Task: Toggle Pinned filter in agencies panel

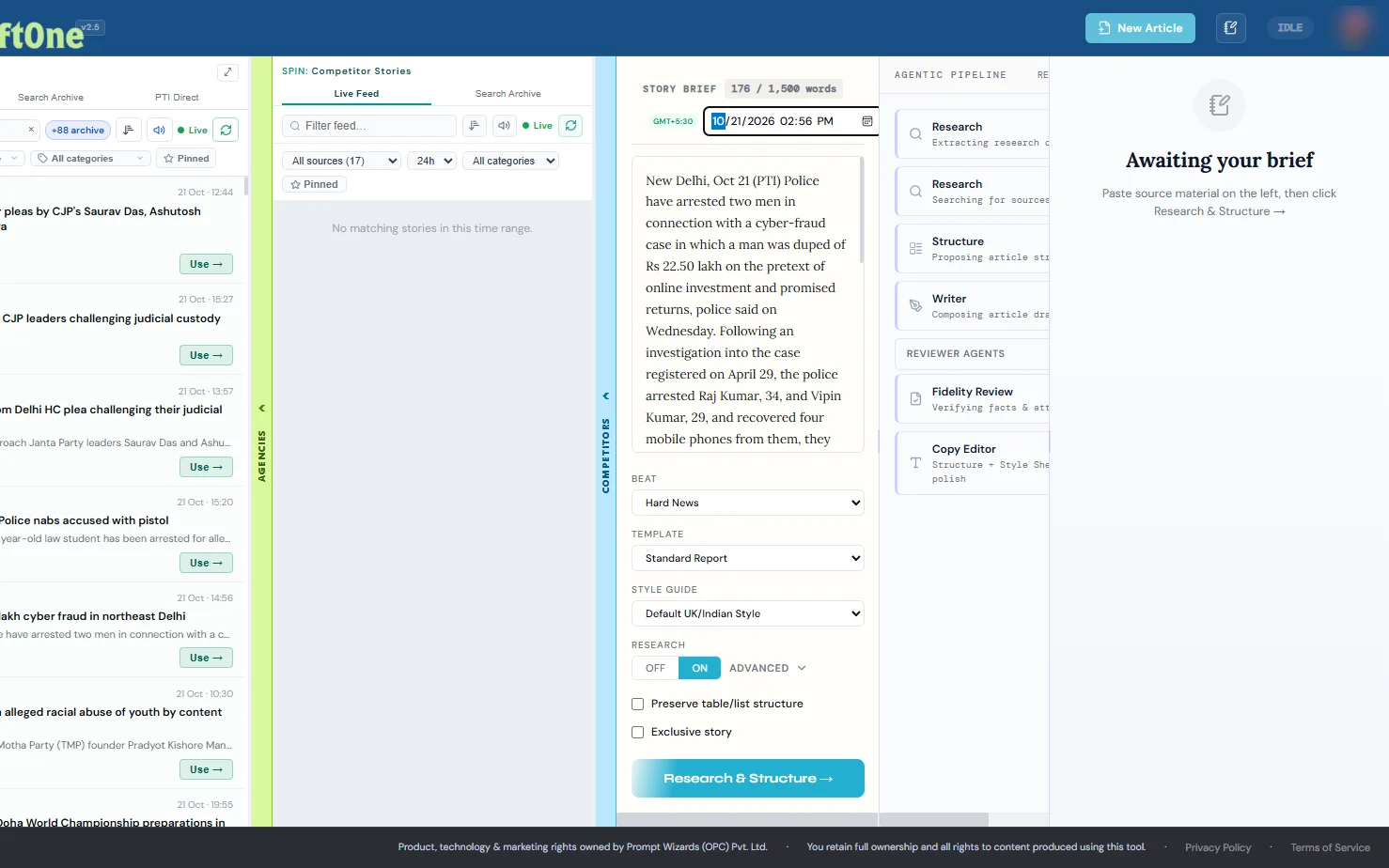Action: tap(186, 159)
